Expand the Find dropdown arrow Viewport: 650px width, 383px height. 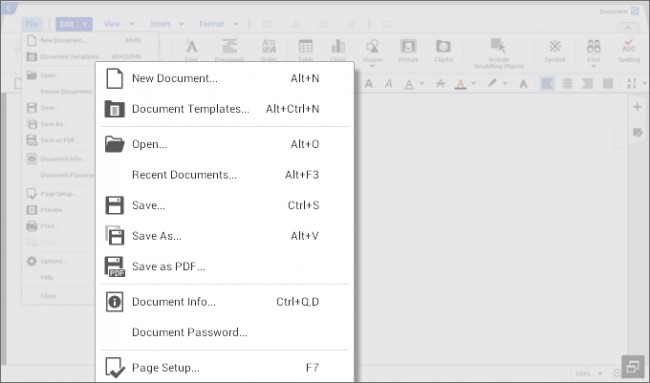click(x=594, y=66)
